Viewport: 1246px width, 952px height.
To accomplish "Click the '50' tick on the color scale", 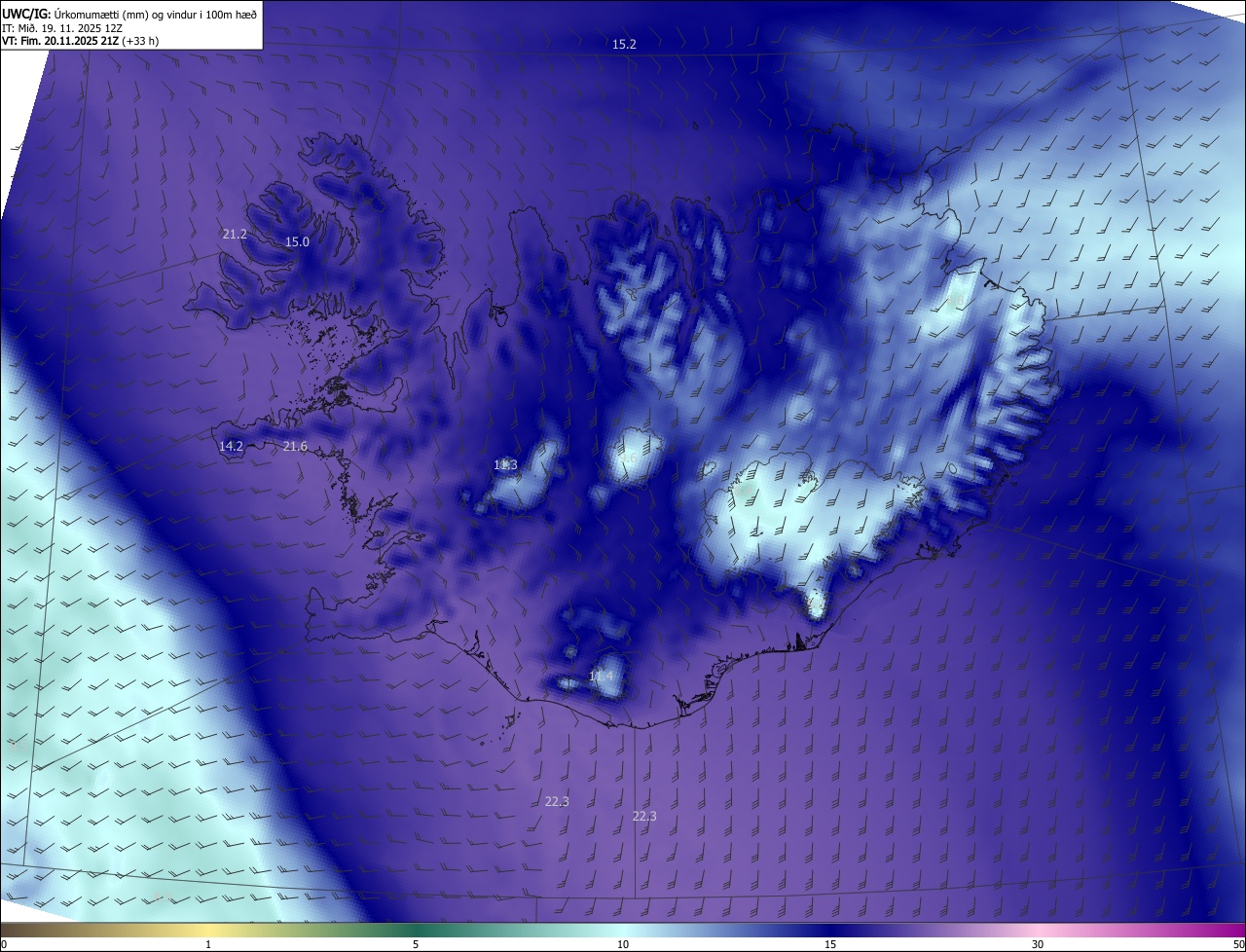I will (x=1238, y=944).
